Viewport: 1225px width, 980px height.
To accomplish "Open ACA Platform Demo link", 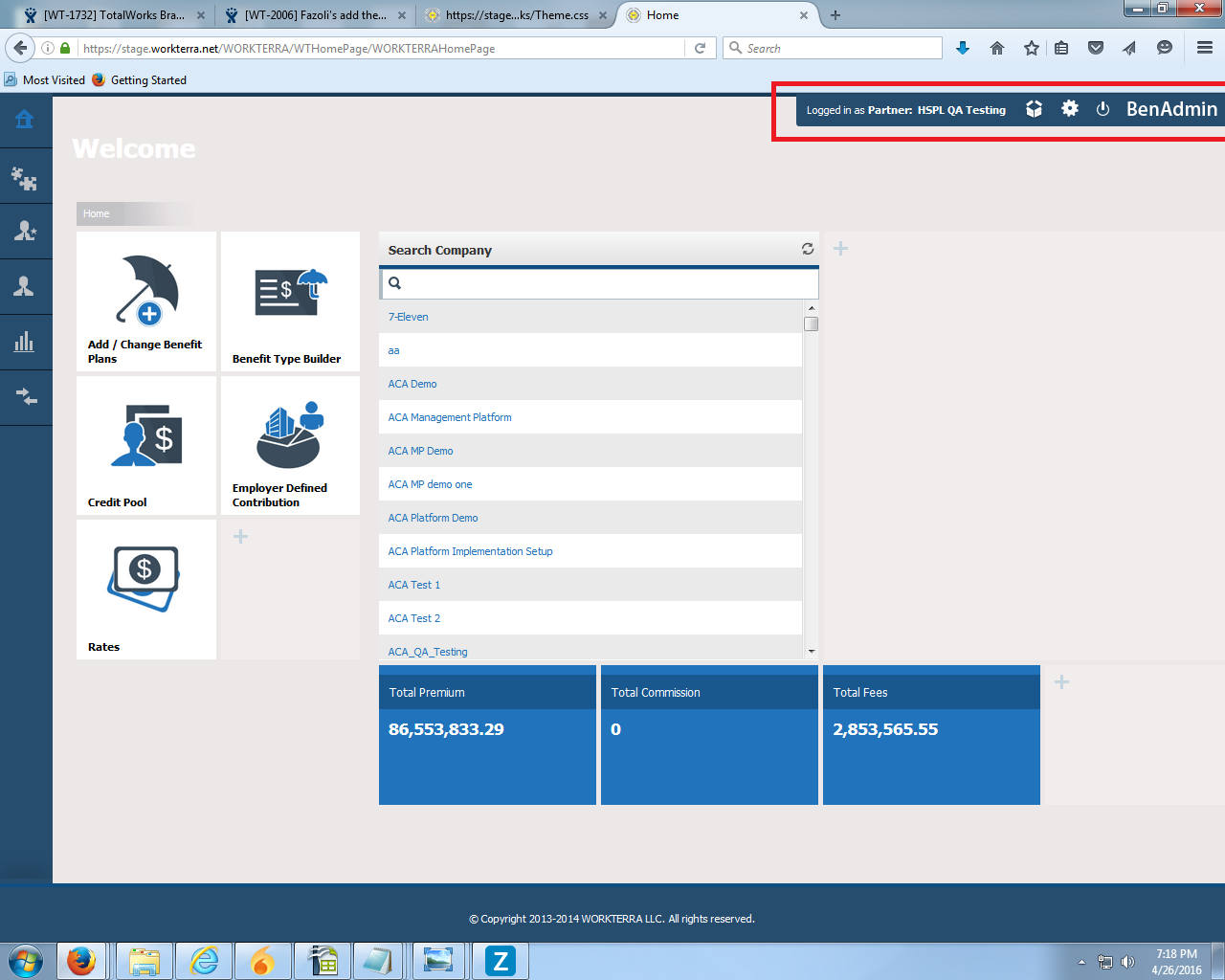I will pos(433,518).
